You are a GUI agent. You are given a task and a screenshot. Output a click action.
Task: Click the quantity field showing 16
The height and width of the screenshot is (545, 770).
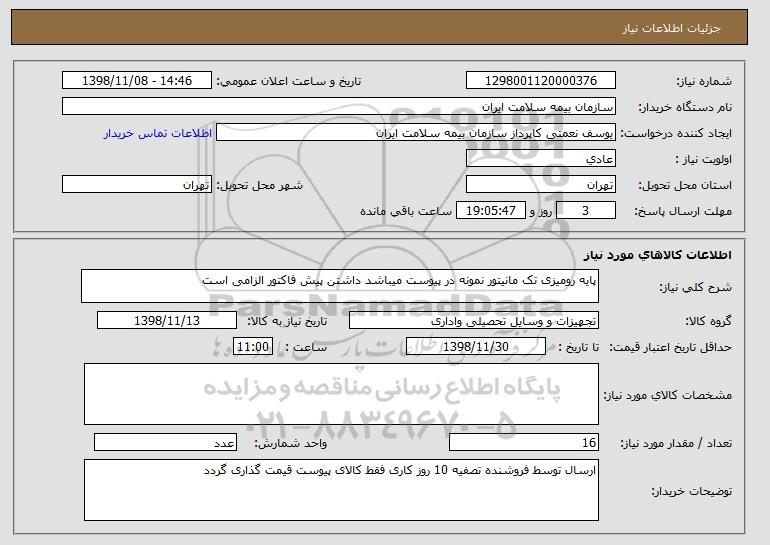pos(524,442)
